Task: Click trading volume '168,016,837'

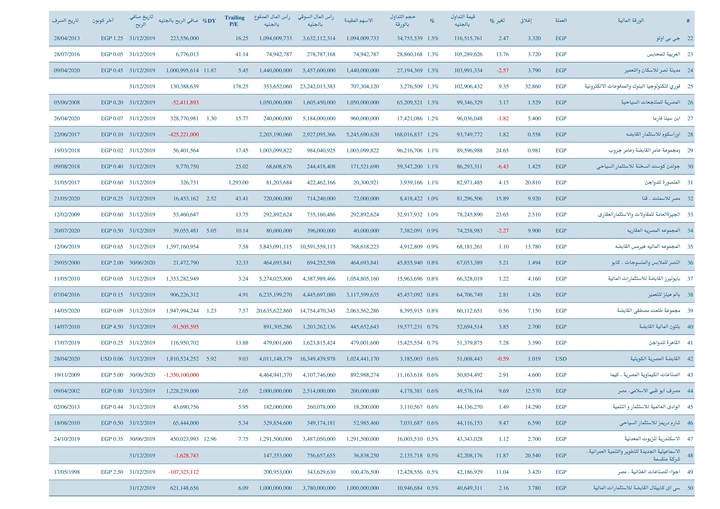Action: [x=408, y=135]
